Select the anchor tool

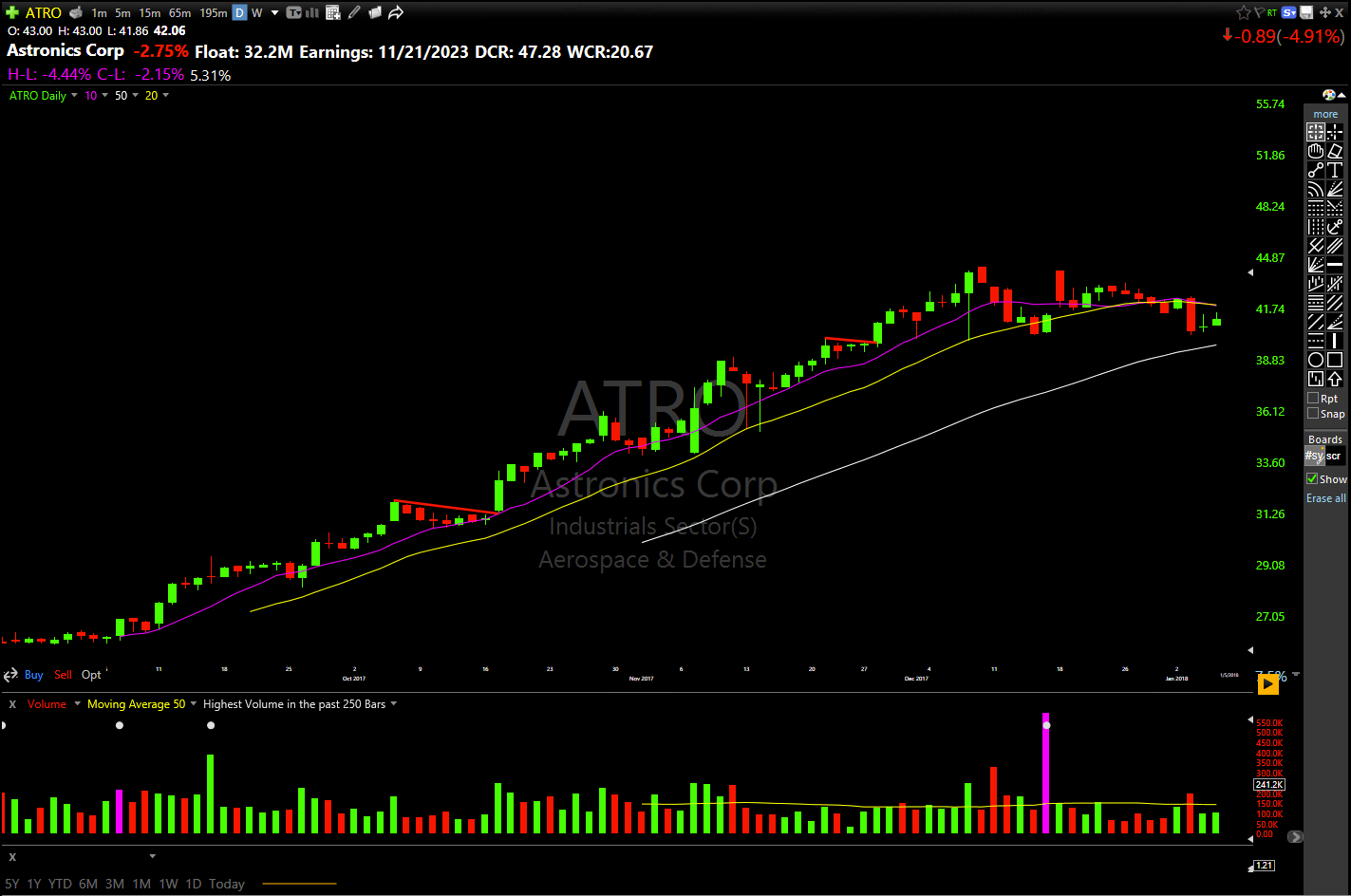click(1335, 228)
